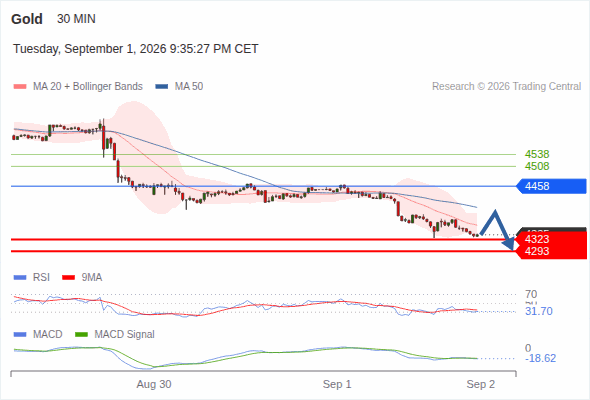The height and width of the screenshot is (400, 590).
Task: Click the Research Trading Central copyright text
Action: pyautogui.click(x=506, y=87)
